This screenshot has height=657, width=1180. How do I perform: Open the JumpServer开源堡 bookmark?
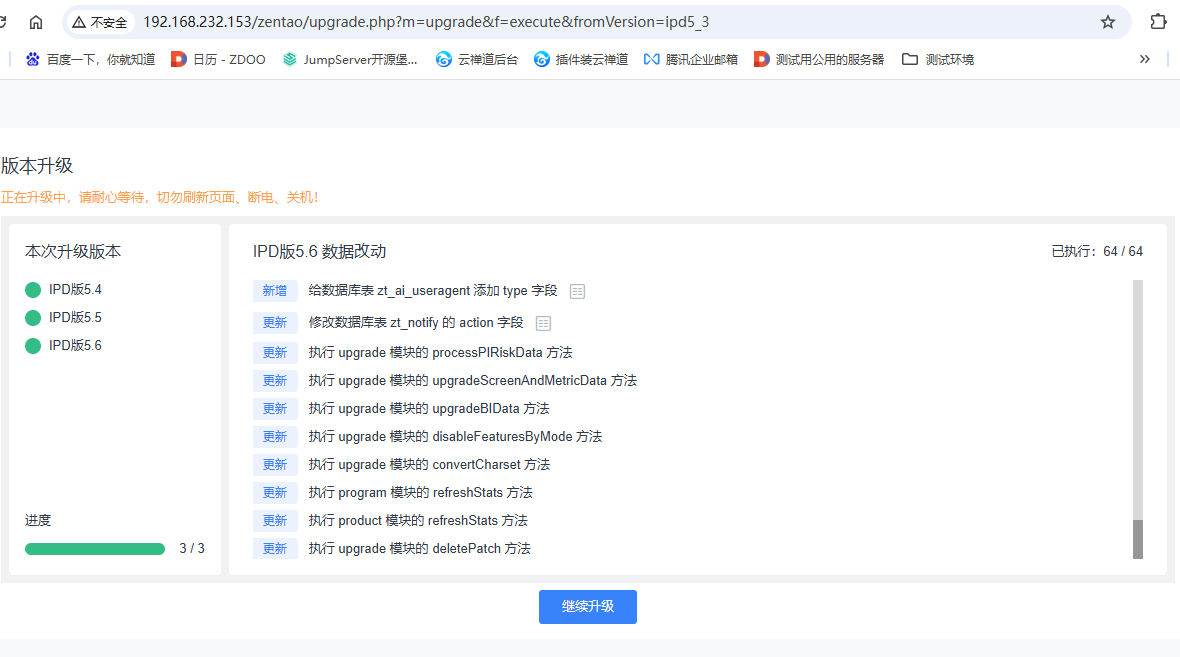pos(350,59)
